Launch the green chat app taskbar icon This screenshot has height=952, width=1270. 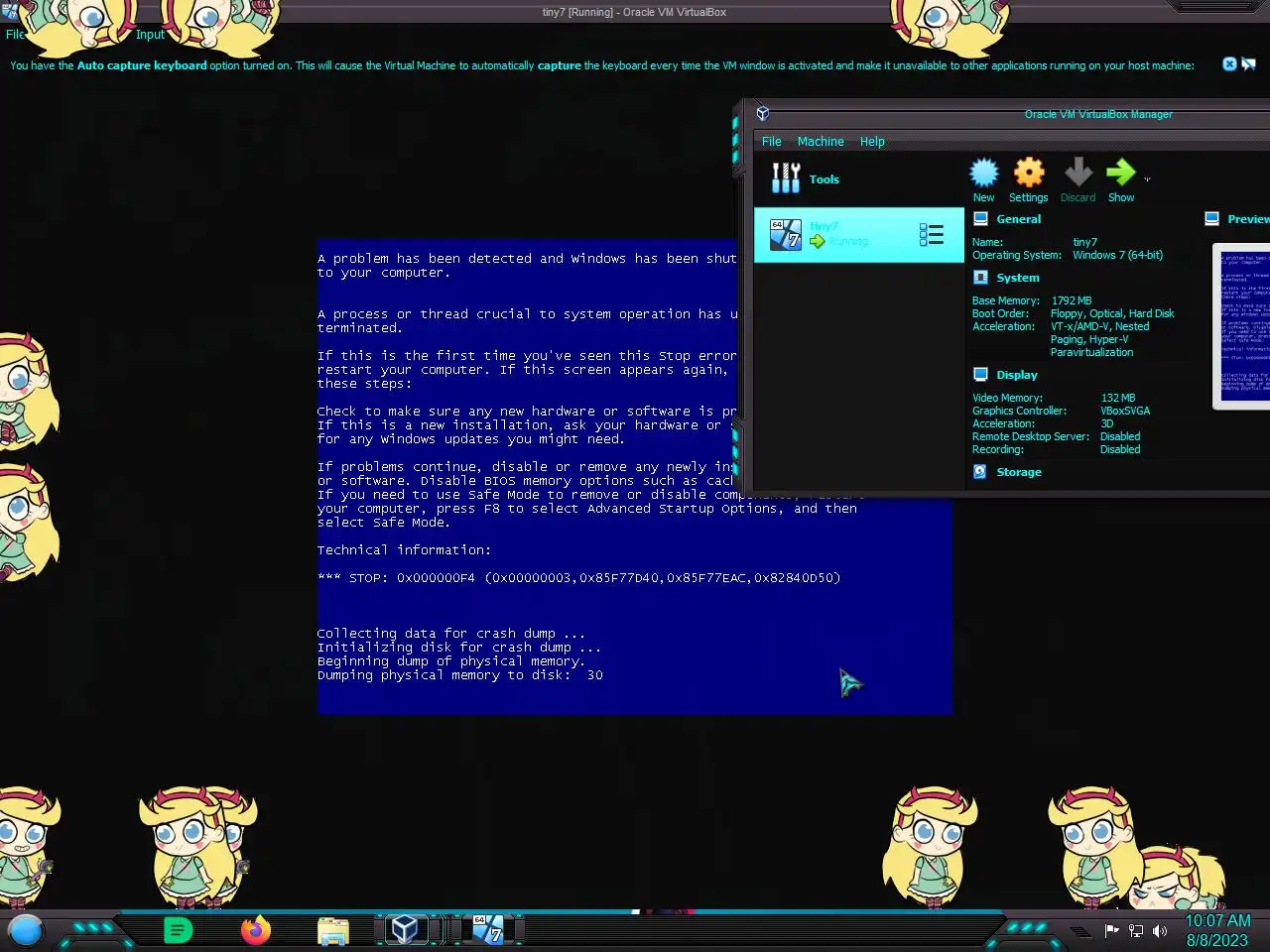click(x=178, y=930)
